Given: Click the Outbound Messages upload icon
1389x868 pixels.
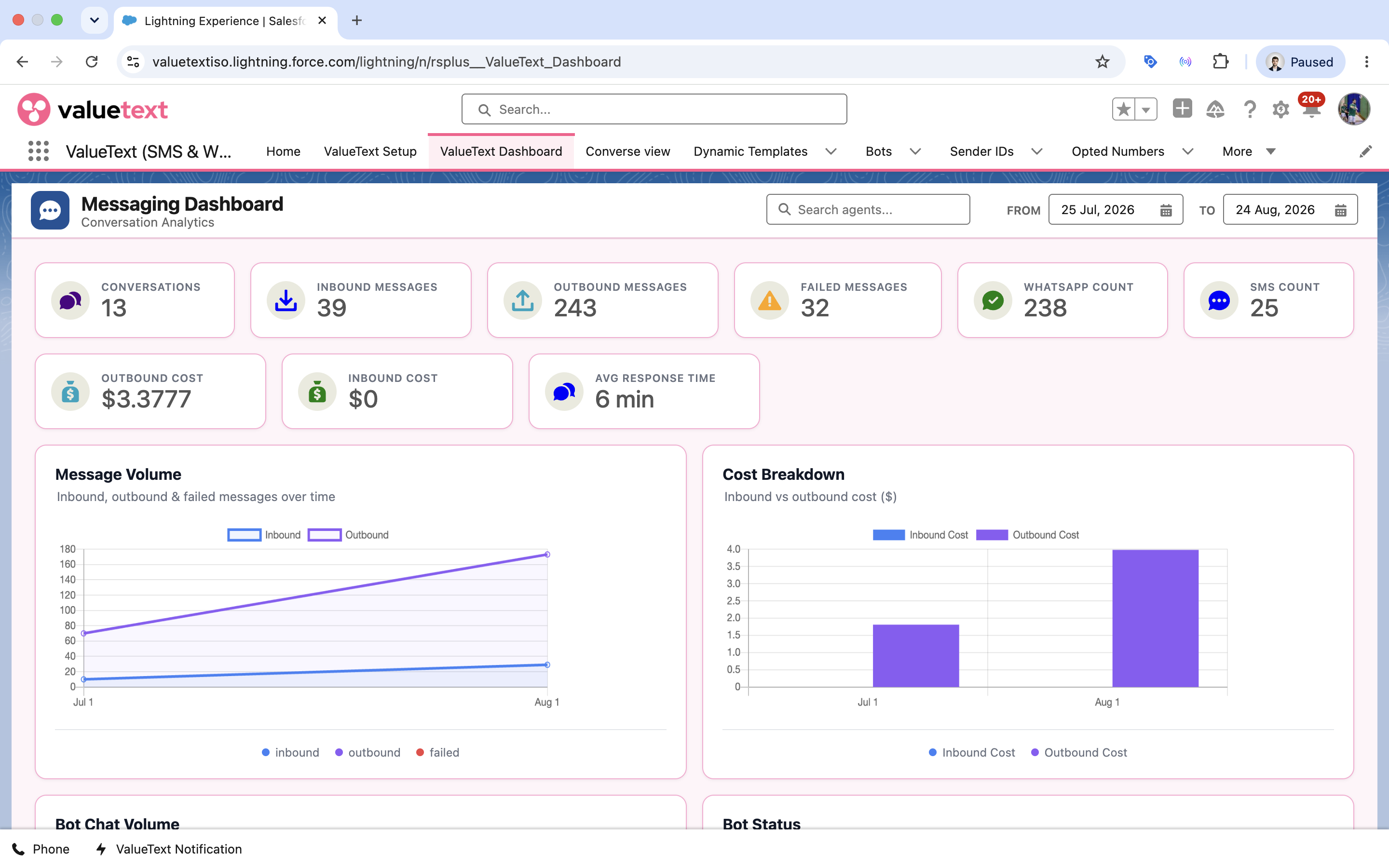Looking at the screenshot, I should click(523, 300).
